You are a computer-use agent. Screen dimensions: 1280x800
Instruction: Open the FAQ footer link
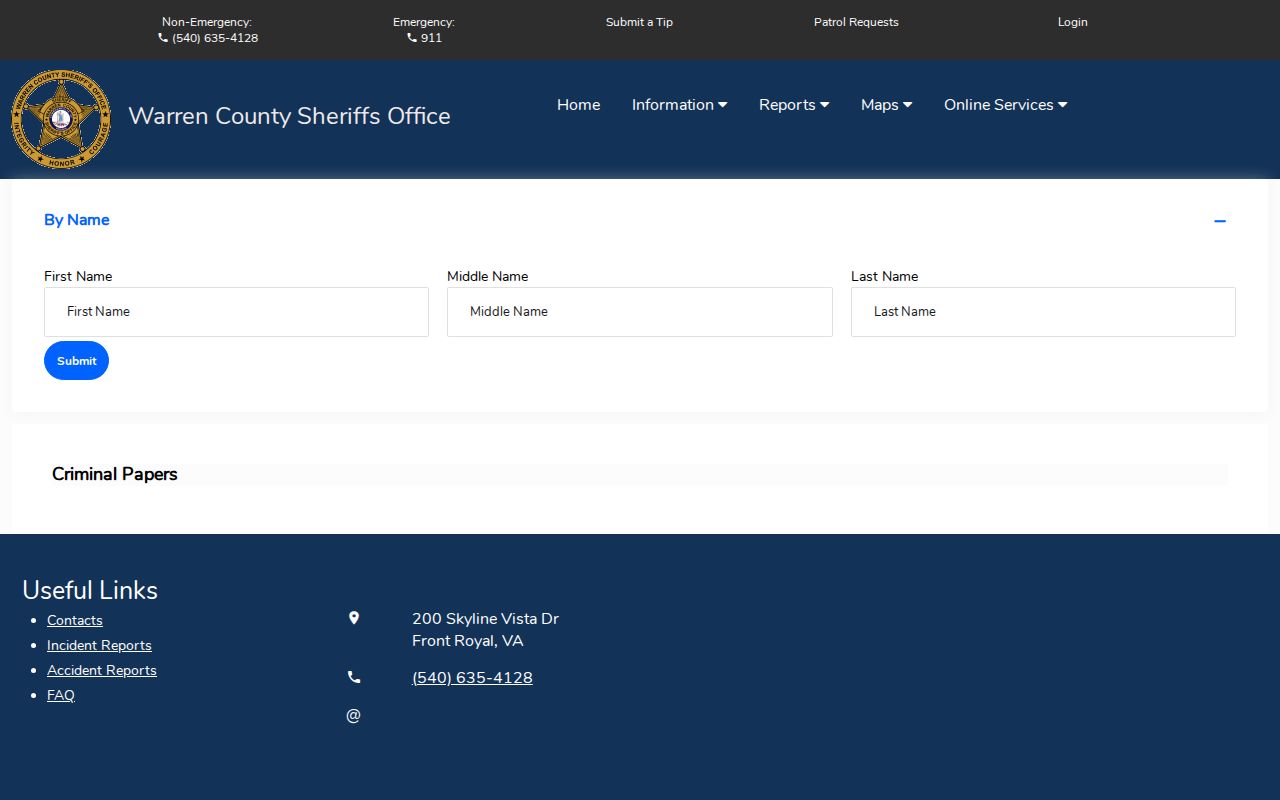coord(61,695)
